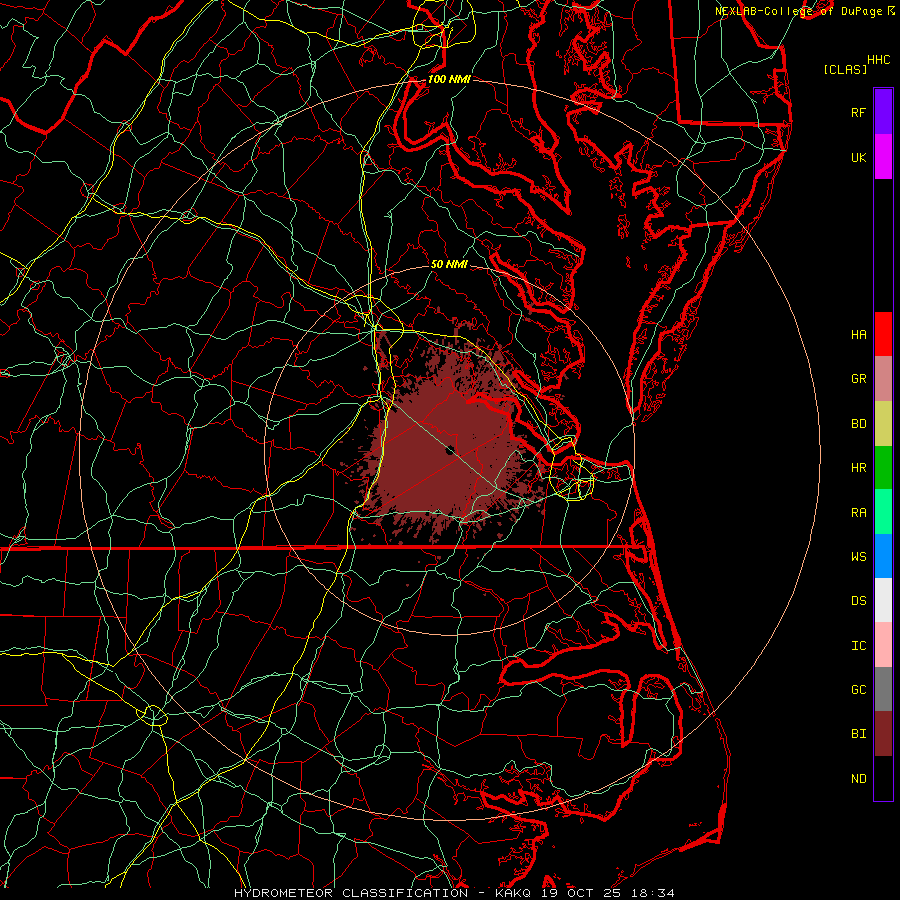Click the DS white legend swatch

(883, 600)
